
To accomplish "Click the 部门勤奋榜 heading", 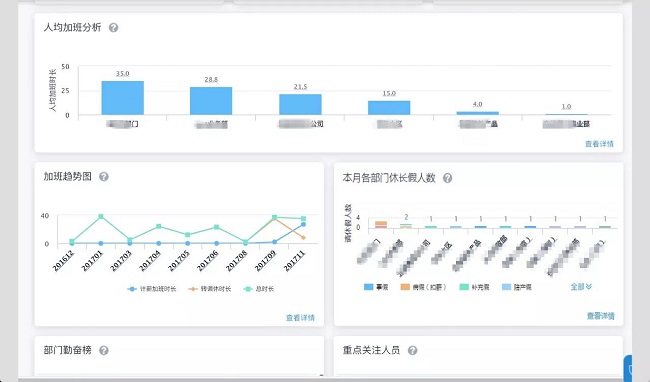I will coord(68,350).
